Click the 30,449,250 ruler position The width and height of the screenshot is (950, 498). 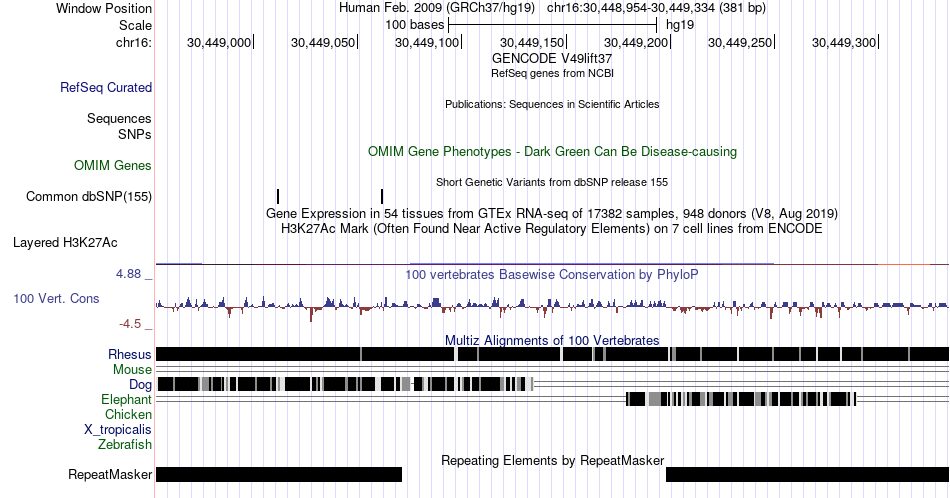[740, 42]
